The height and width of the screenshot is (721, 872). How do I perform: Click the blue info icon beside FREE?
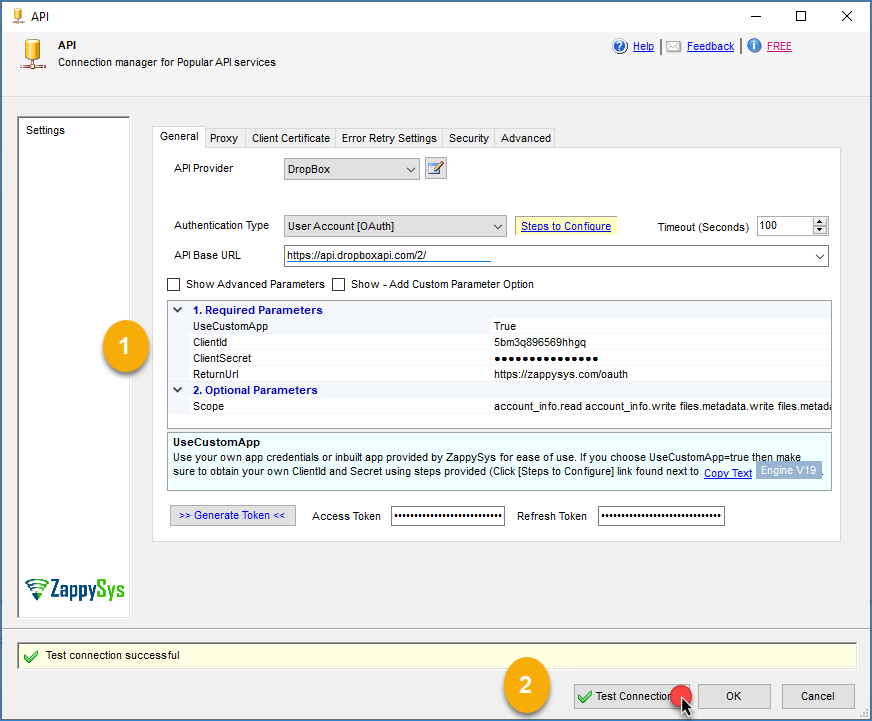(754, 46)
